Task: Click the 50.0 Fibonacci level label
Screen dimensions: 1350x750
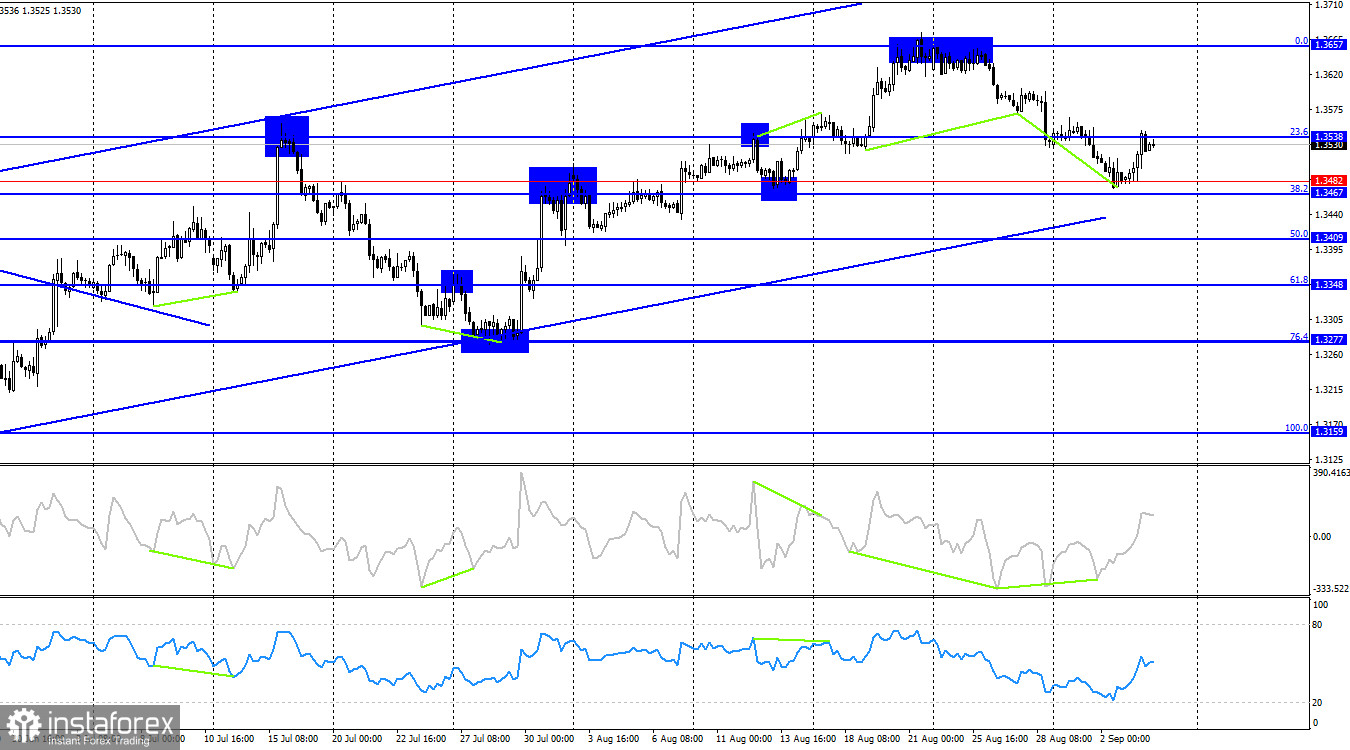Action: point(1298,233)
